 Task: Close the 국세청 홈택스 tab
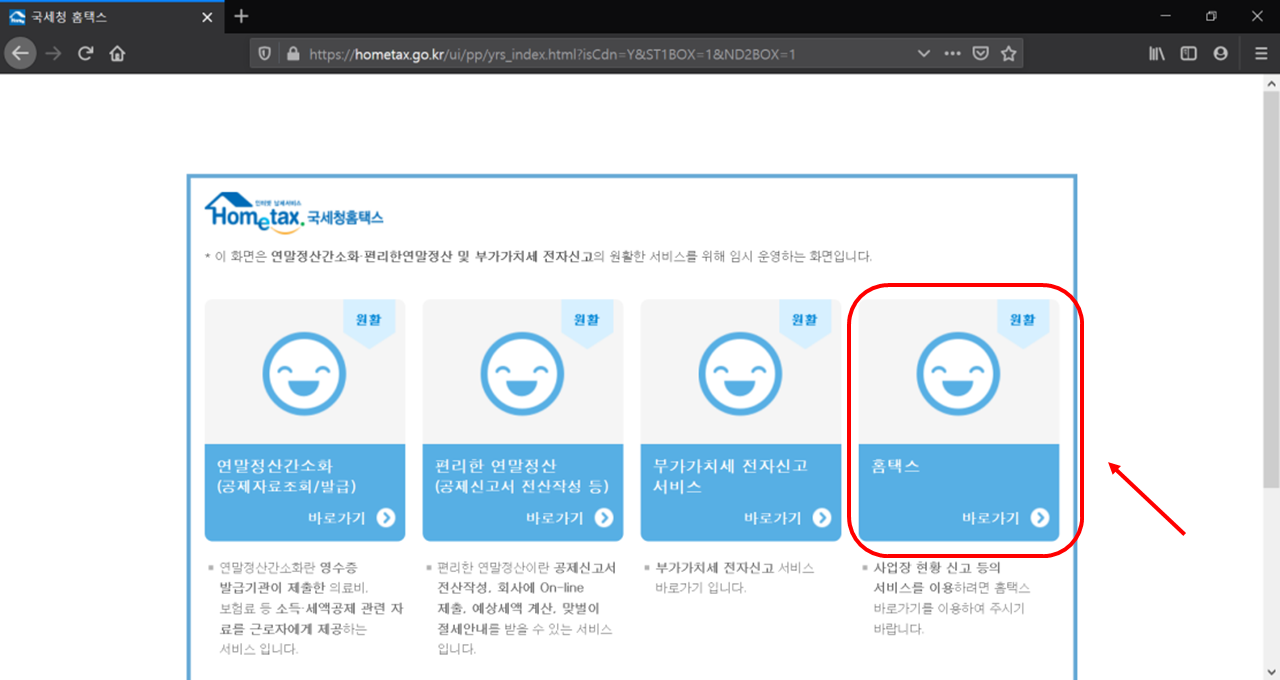(x=207, y=17)
